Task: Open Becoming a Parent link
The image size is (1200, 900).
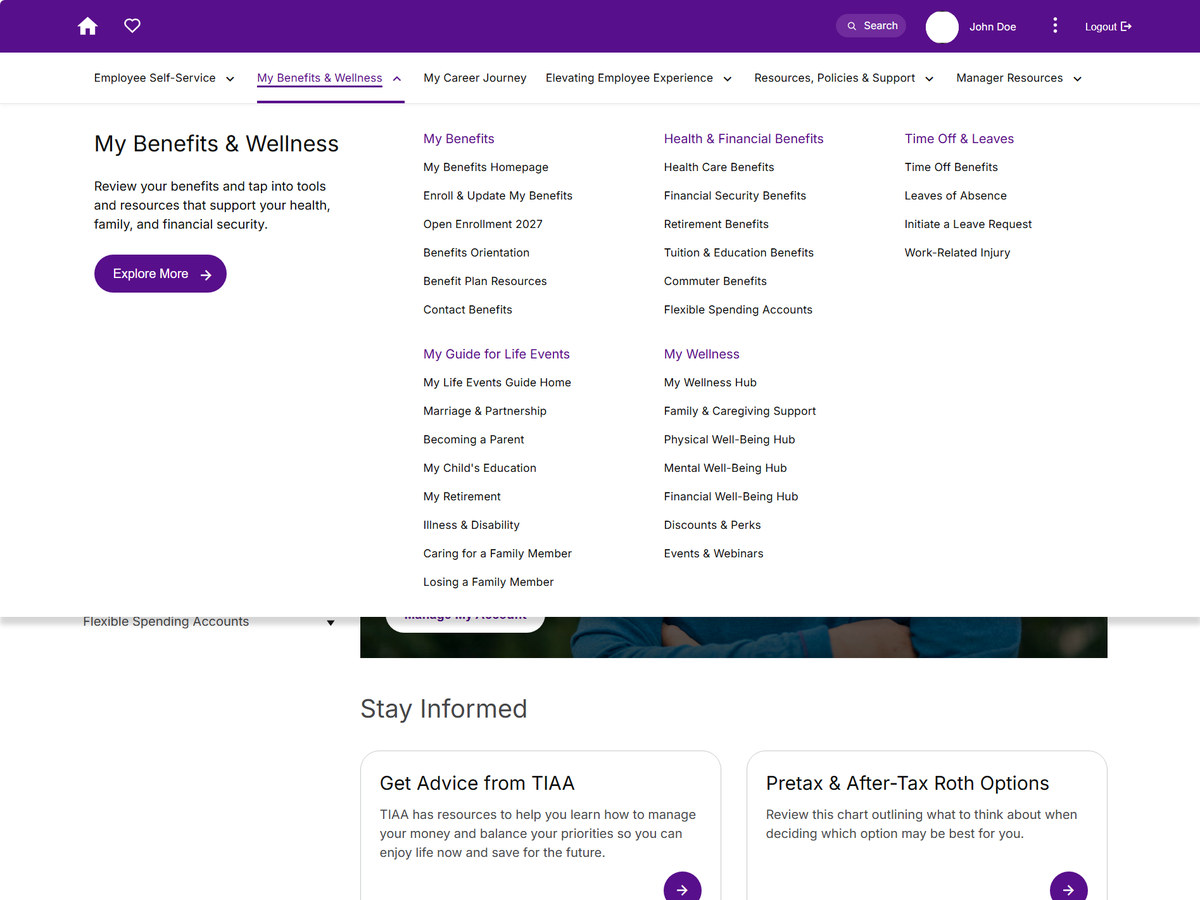Action: [x=474, y=440]
